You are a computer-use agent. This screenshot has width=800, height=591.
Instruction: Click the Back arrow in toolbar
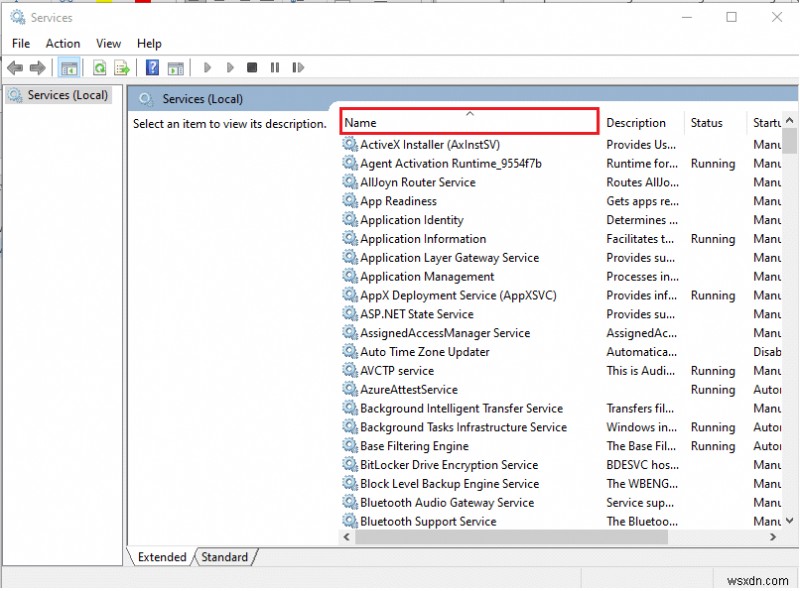(x=15, y=68)
